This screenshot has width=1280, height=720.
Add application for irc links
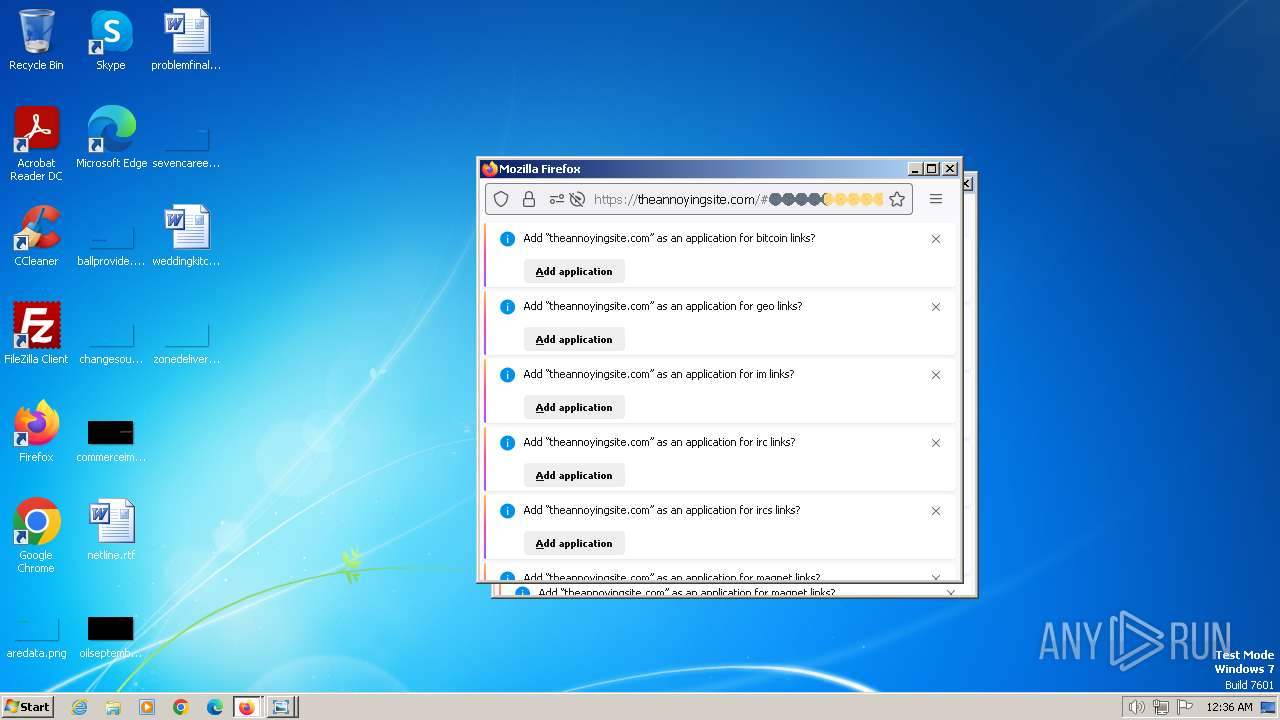(x=574, y=475)
